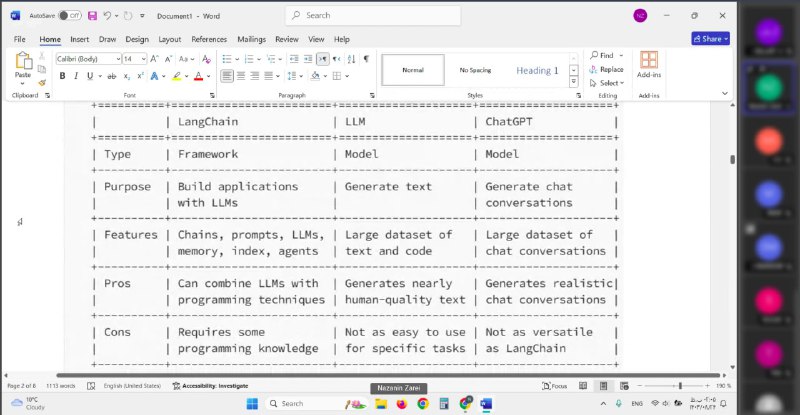Expand the Styles gallery more arrow
The width and height of the screenshot is (800, 415).
click(573, 82)
